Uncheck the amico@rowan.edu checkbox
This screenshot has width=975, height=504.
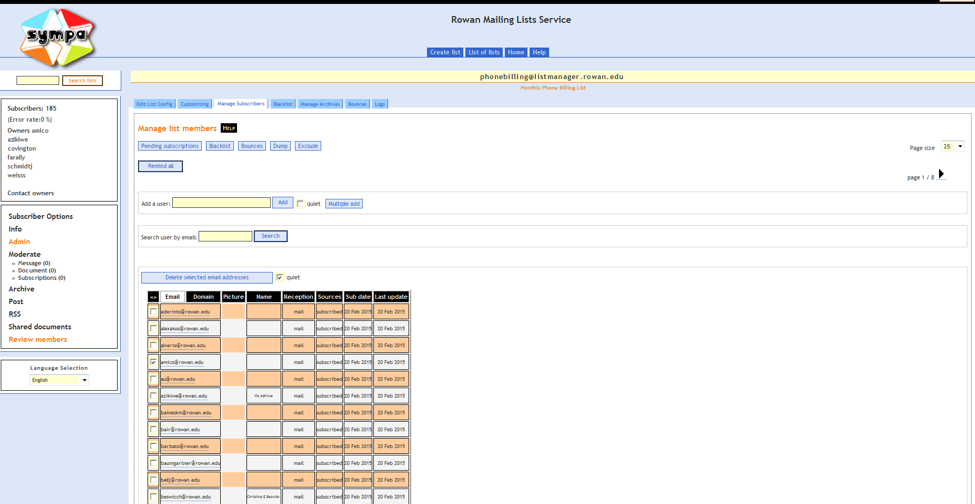153,362
